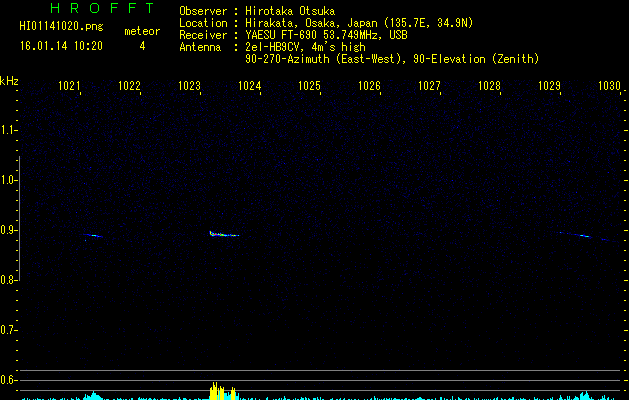
Task: Click time axis label 1029
Action: [x=549, y=86]
